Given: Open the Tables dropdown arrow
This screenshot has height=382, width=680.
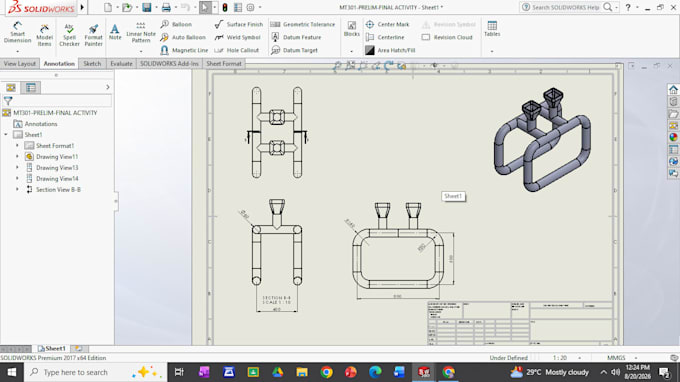Looking at the screenshot, I should (x=492, y=52).
